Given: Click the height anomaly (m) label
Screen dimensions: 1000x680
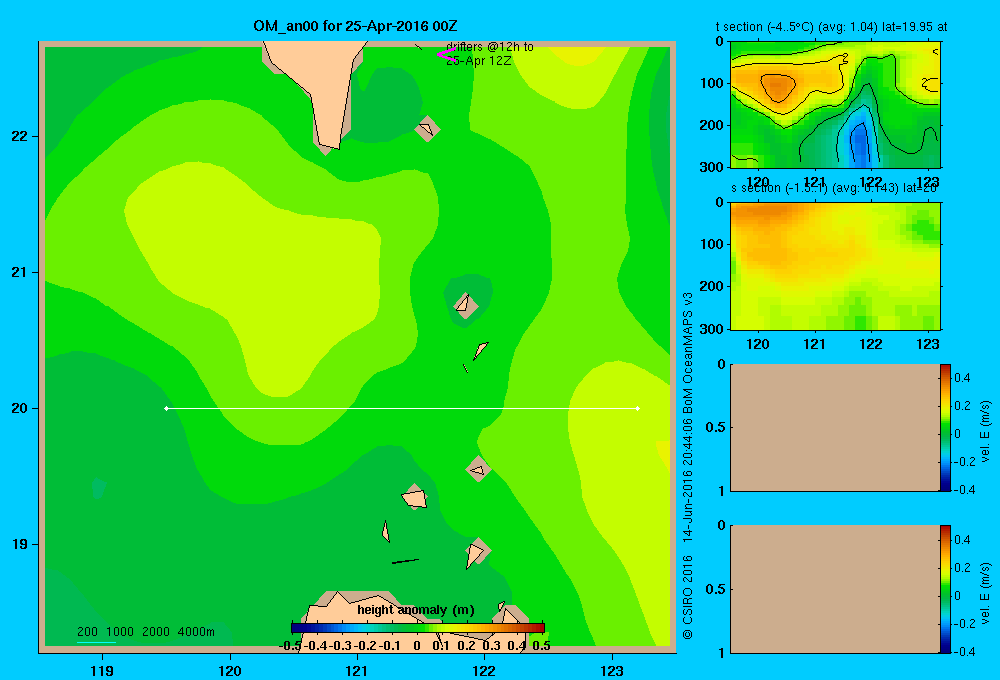Looking at the screenshot, I should tap(416, 610).
